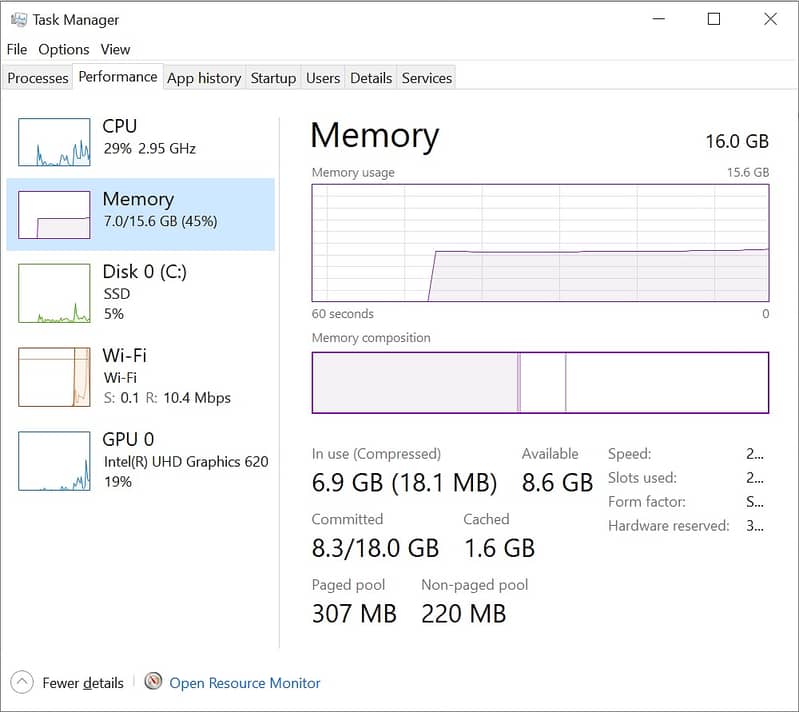Go to the Startup tab

(273, 78)
